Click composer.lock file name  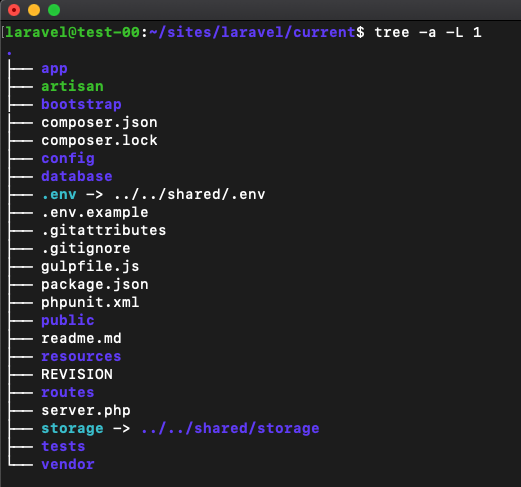(x=99, y=140)
